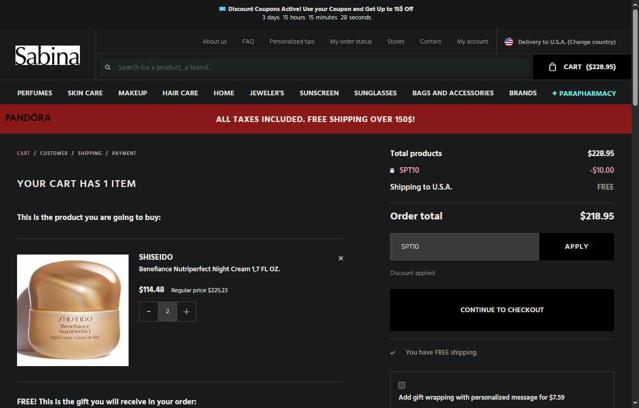Open the FAQ link
Image resolution: width=639 pixels, height=408 pixels.
click(248, 42)
